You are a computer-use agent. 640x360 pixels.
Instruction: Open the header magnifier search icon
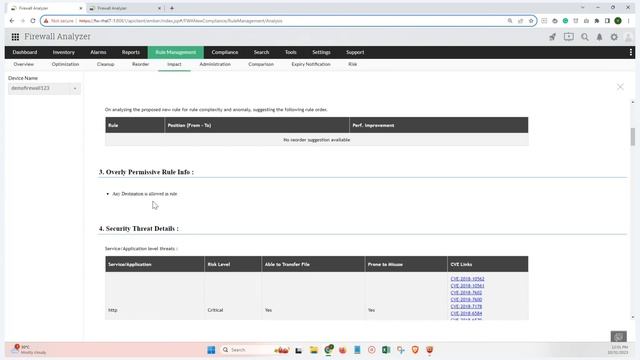coord(585,37)
